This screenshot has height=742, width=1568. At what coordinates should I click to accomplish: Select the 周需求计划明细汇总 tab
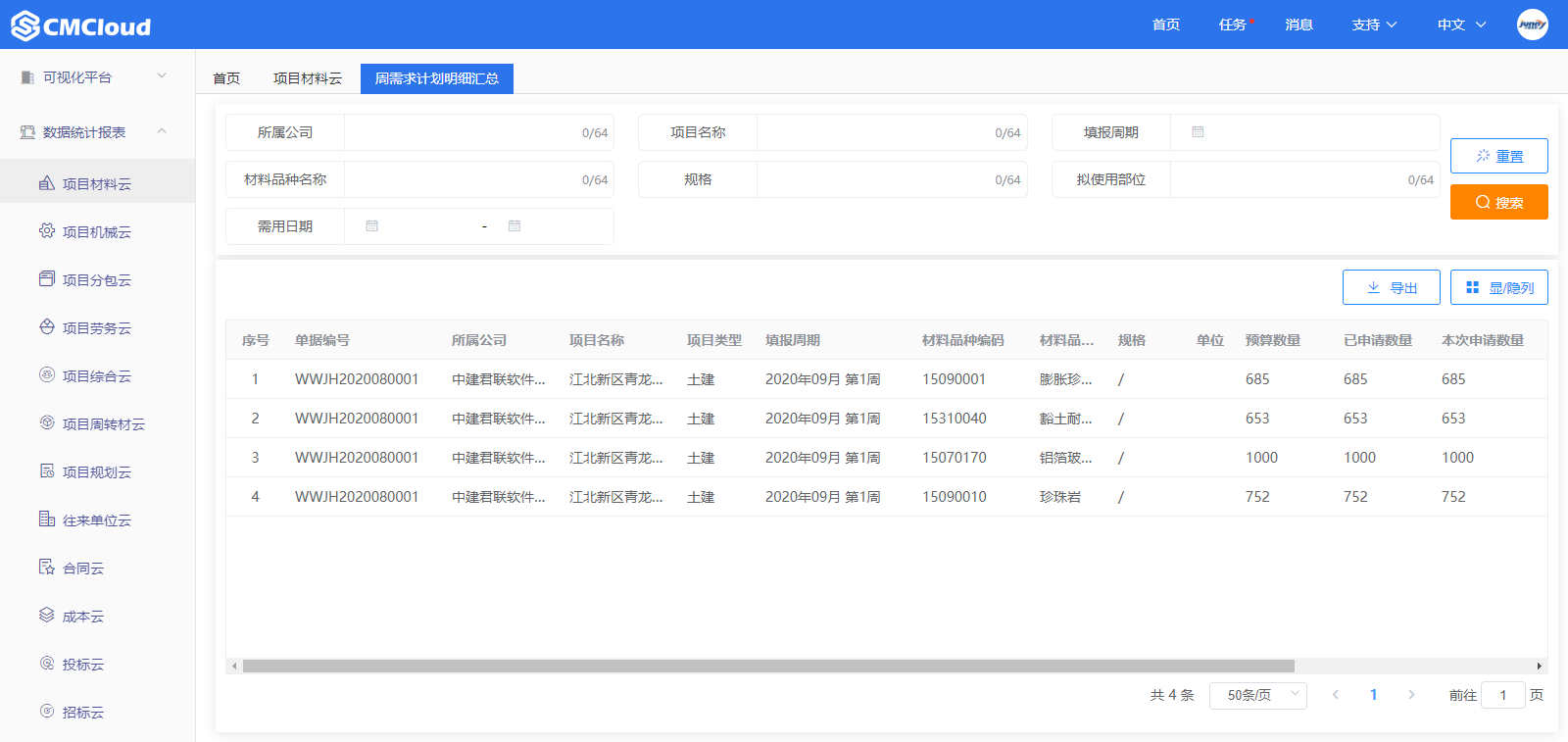[x=437, y=78]
